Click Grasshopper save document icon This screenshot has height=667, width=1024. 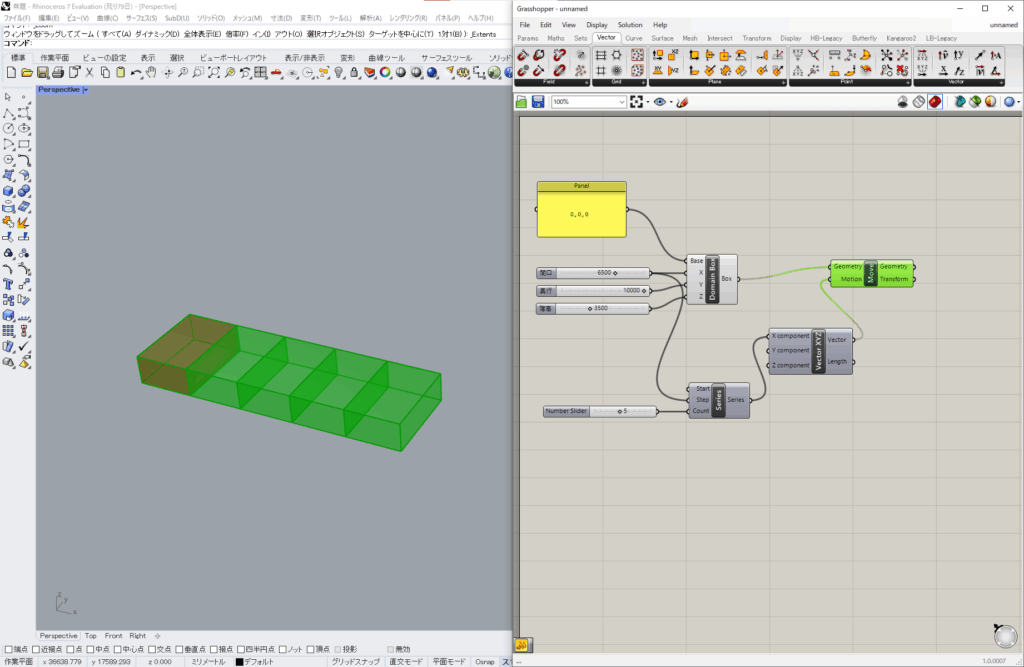pos(538,102)
